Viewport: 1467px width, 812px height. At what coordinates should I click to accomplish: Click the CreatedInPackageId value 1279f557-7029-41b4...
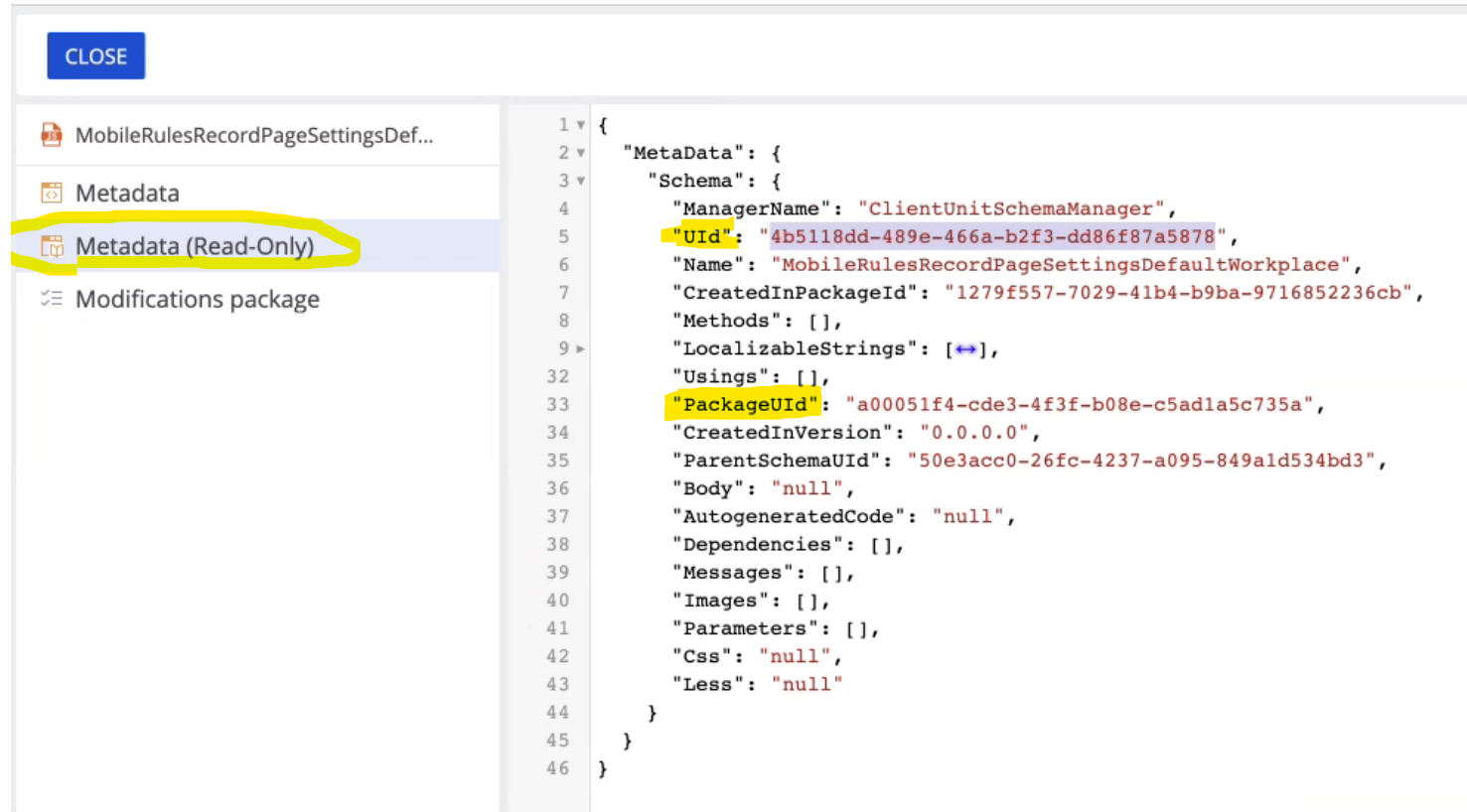[1179, 293]
